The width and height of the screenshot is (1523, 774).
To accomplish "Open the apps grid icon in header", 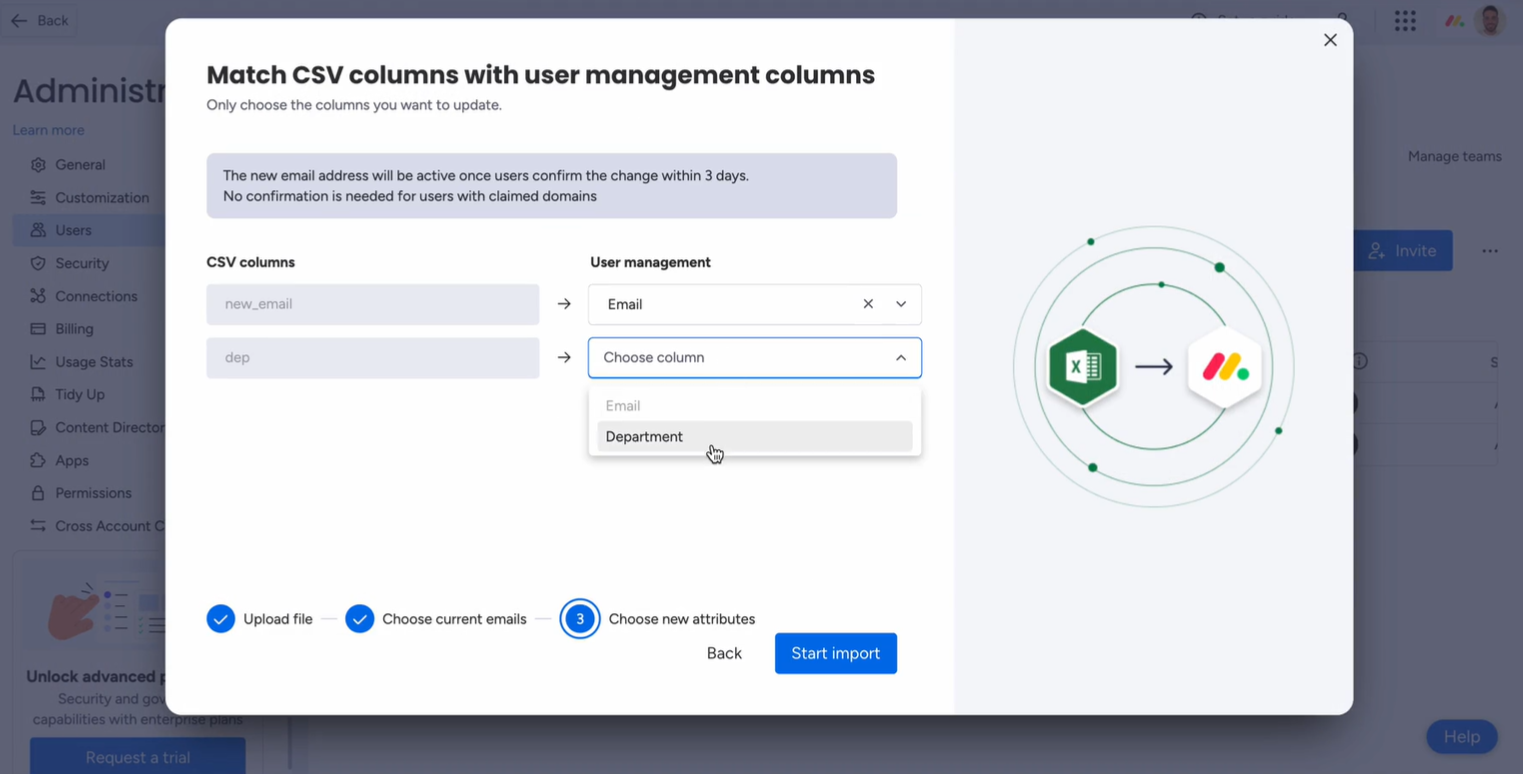I will point(1405,21).
